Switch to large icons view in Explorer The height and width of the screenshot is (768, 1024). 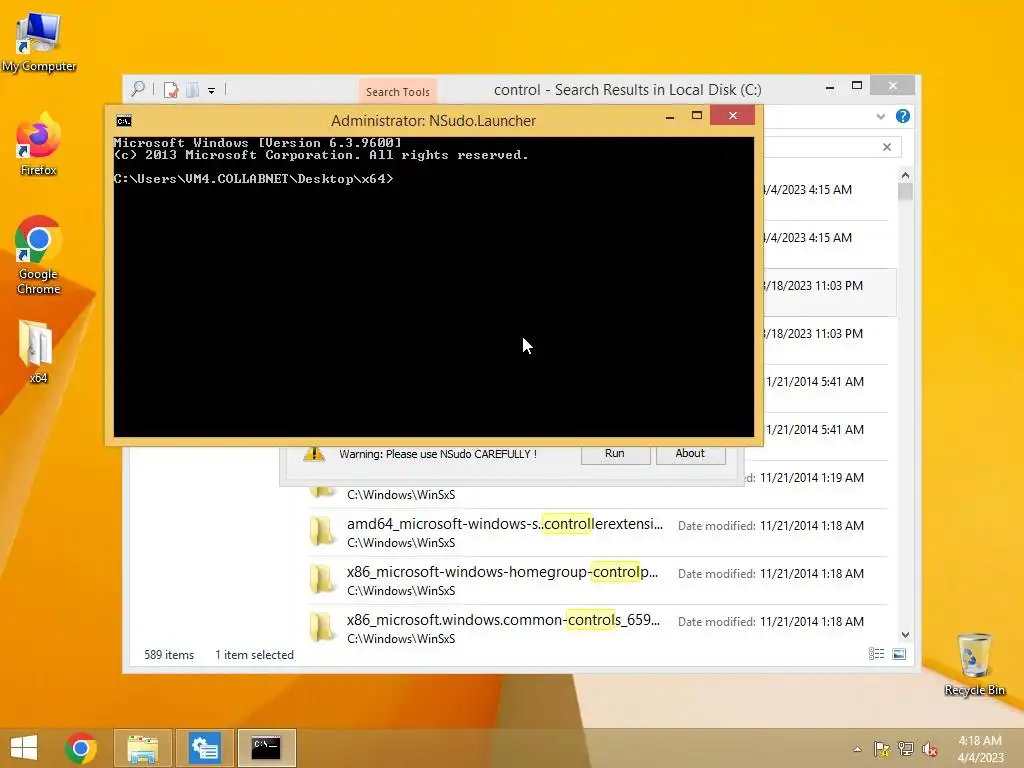[899, 654]
